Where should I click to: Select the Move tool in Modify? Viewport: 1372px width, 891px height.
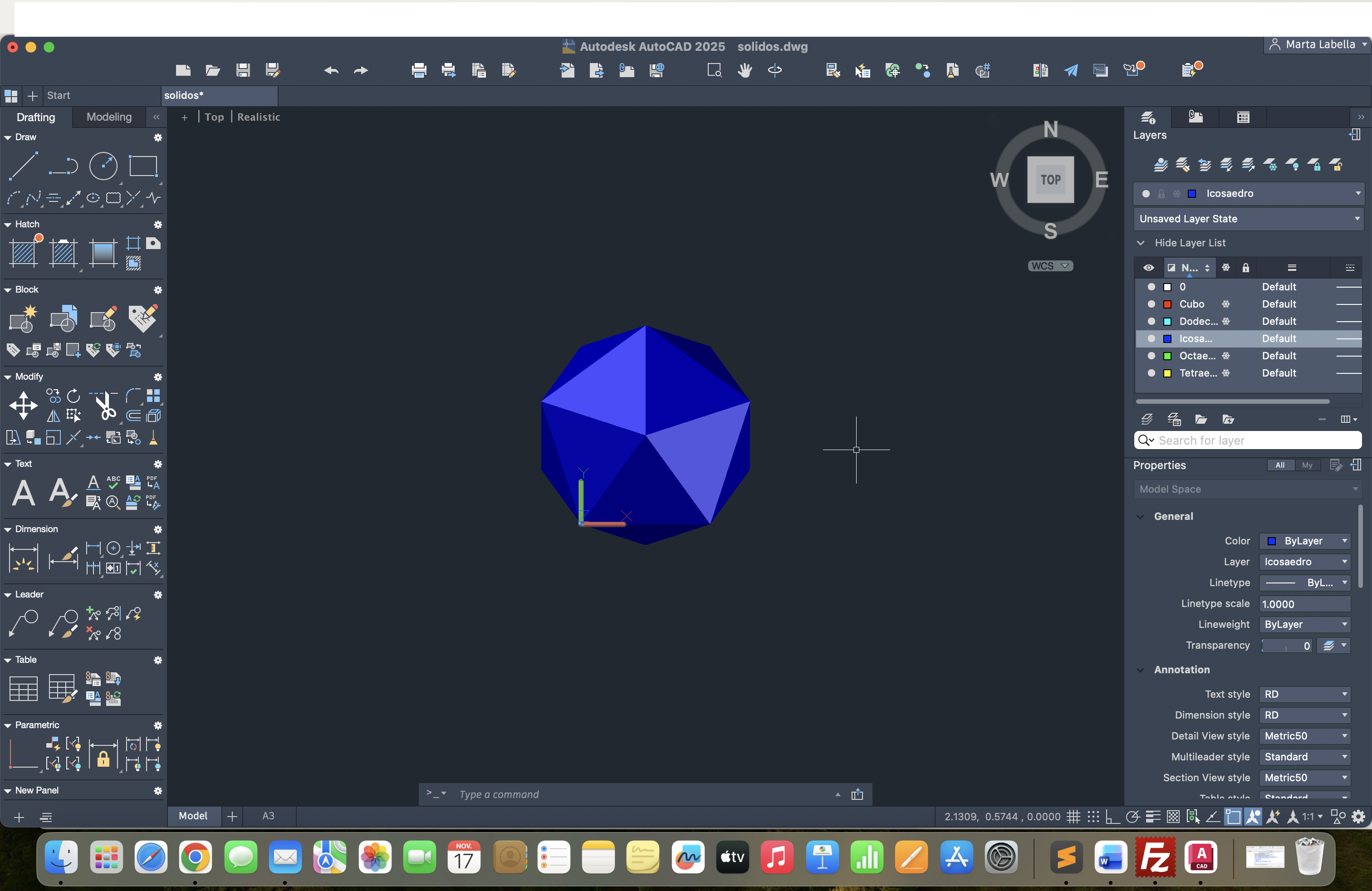[23, 405]
